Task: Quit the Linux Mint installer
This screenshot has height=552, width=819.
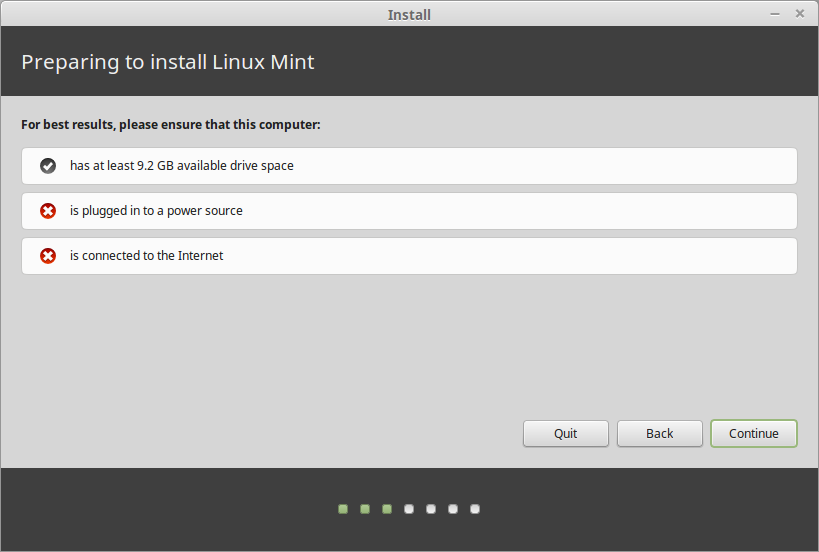Action: pos(566,433)
